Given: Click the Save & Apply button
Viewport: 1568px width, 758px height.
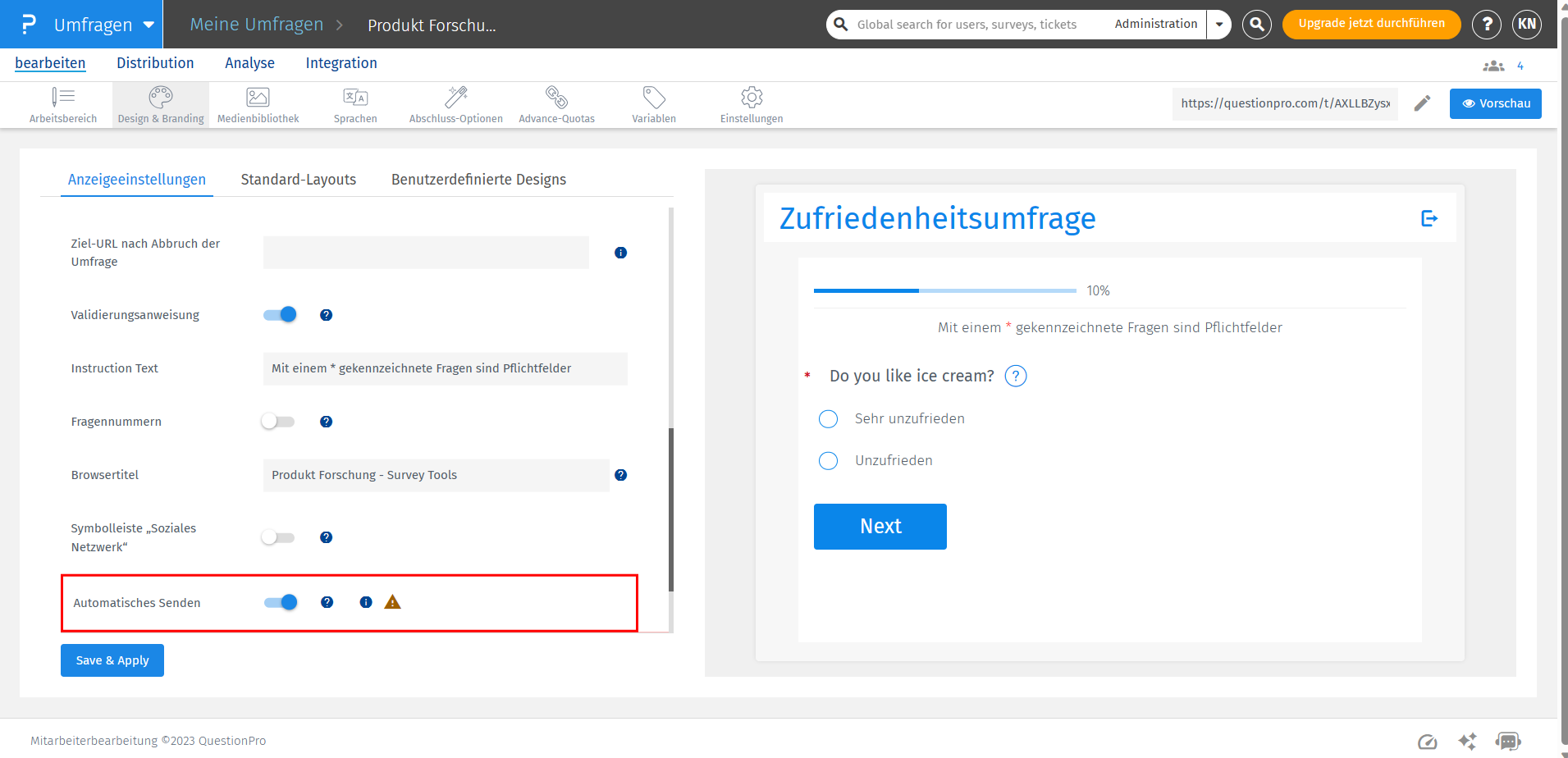Looking at the screenshot, I should point(112,660).
